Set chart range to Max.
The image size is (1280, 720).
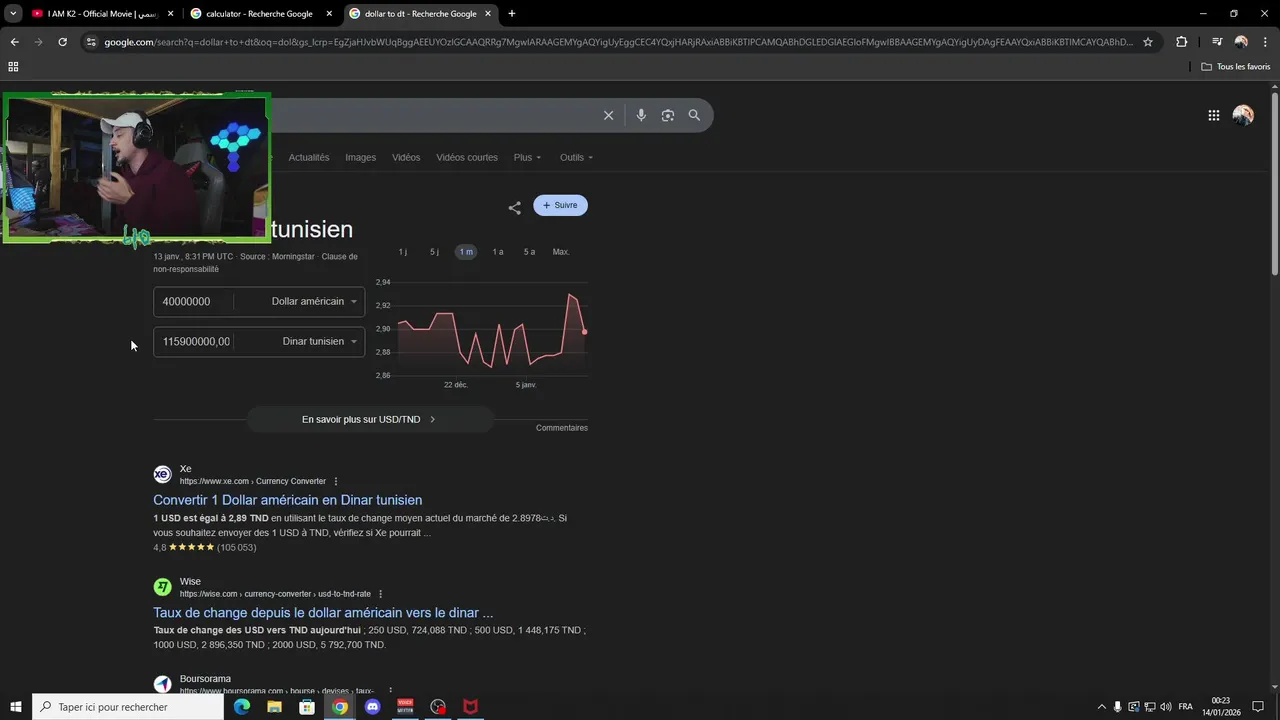[x=561, y=252]
